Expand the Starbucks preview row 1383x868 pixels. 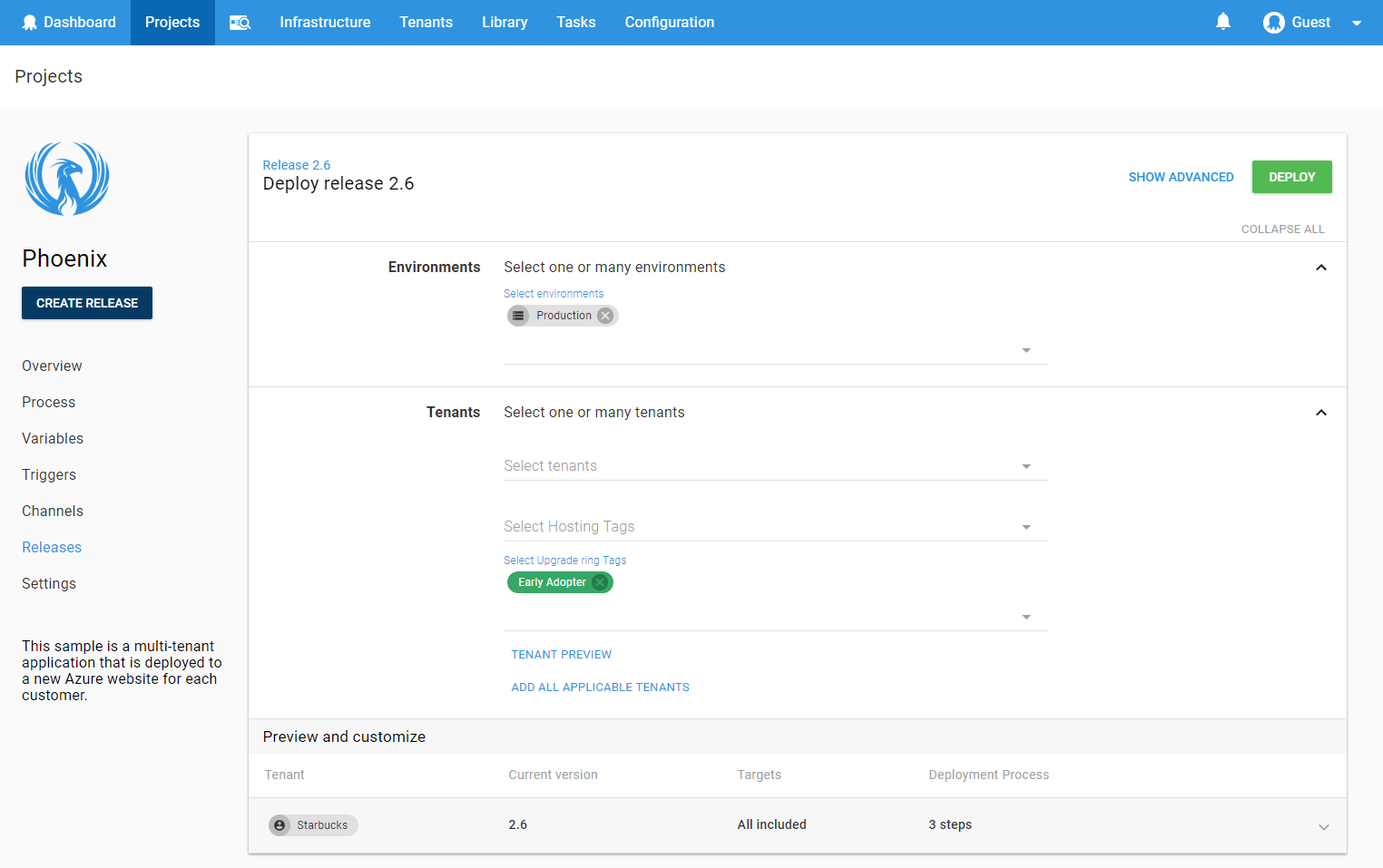pyautogui.click(x=1323, y=826)
